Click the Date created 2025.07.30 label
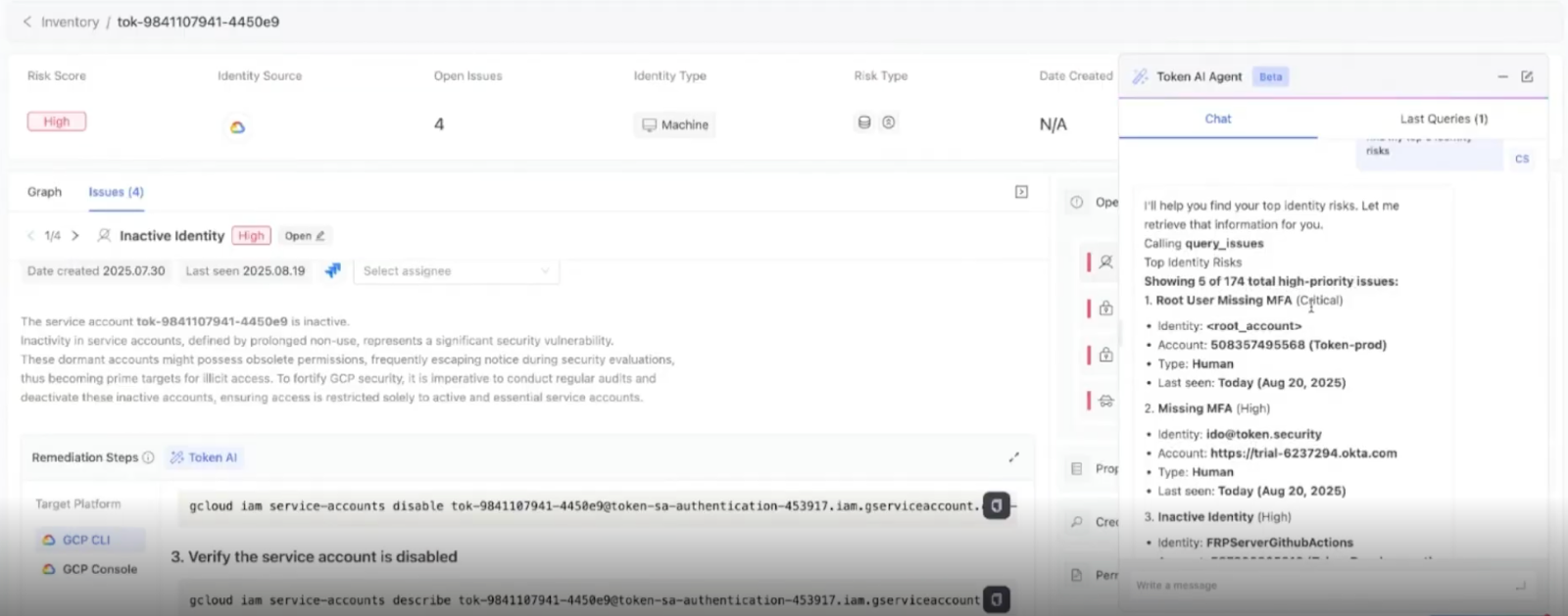1568x616 pixels. 96,271
